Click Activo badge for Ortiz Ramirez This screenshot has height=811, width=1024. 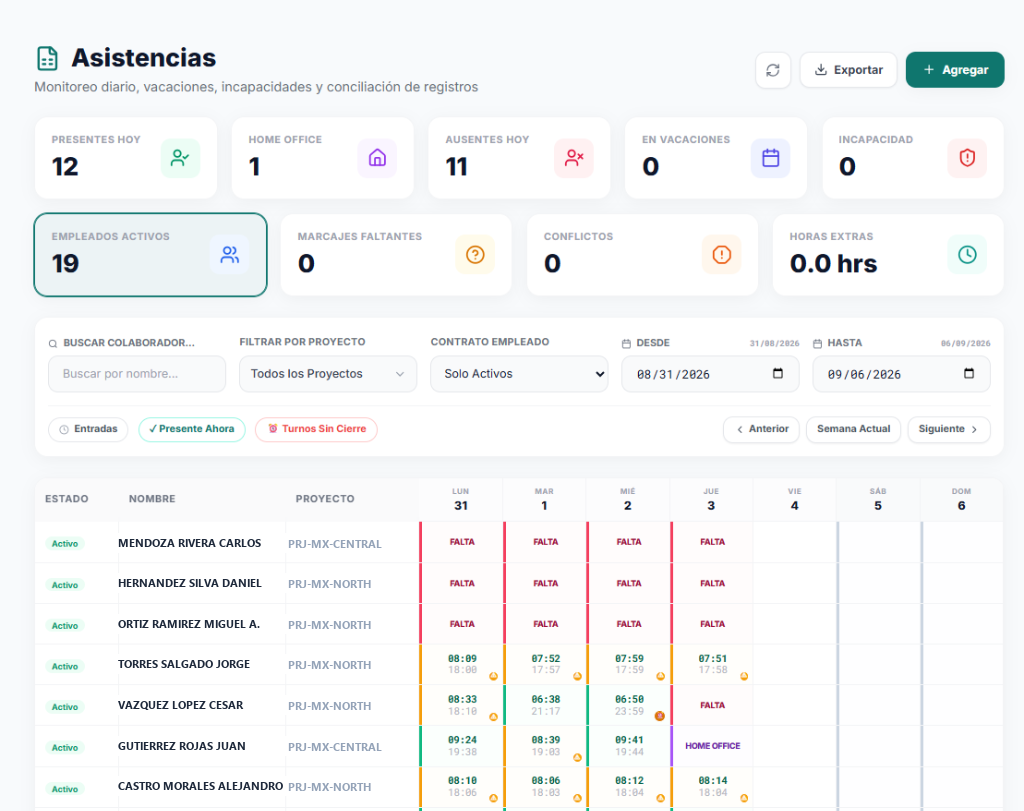pyautogui.click(x=65, y=626)
